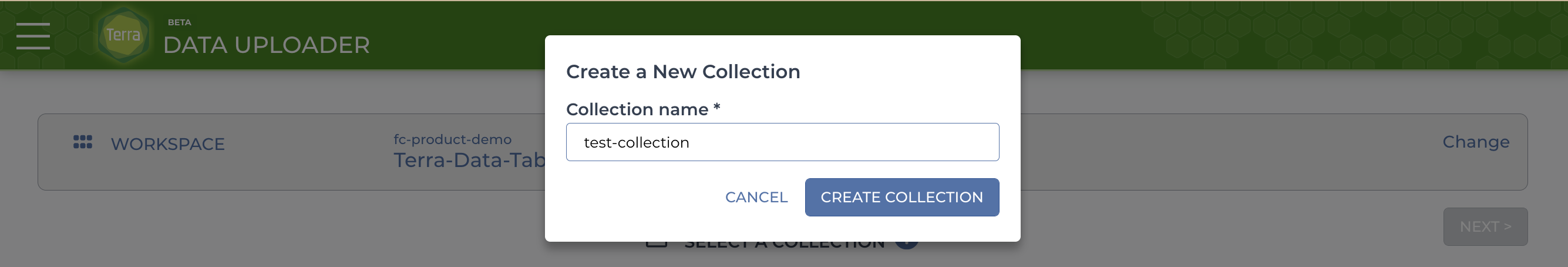Select the fc-product-demo namespace text

(452, 139)
